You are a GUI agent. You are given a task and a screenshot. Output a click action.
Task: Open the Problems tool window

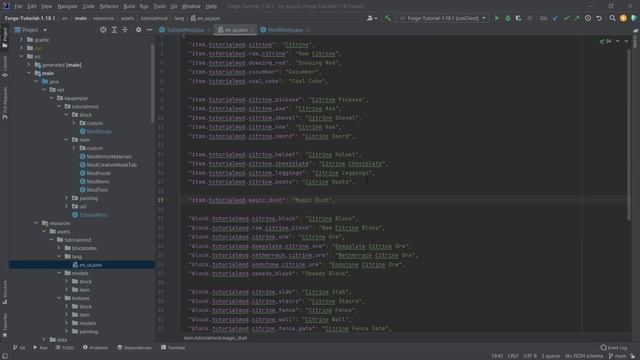(96, 348)
